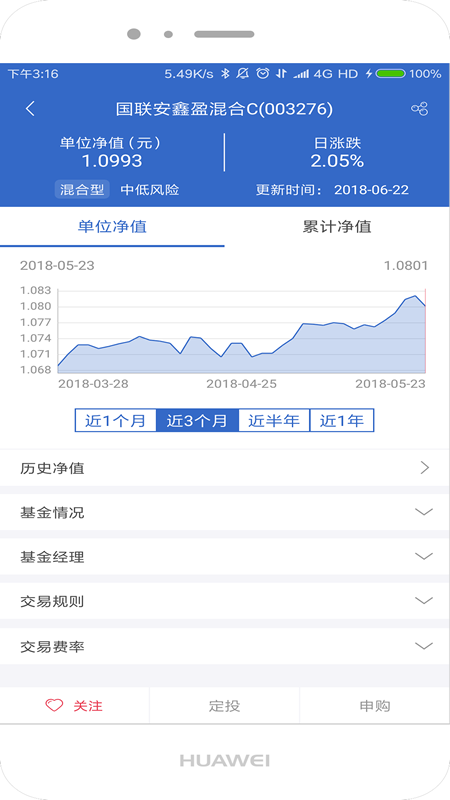Tap the alarm clock status icon
This screenshot has height=800, width=450.
[x=262, y=73]
